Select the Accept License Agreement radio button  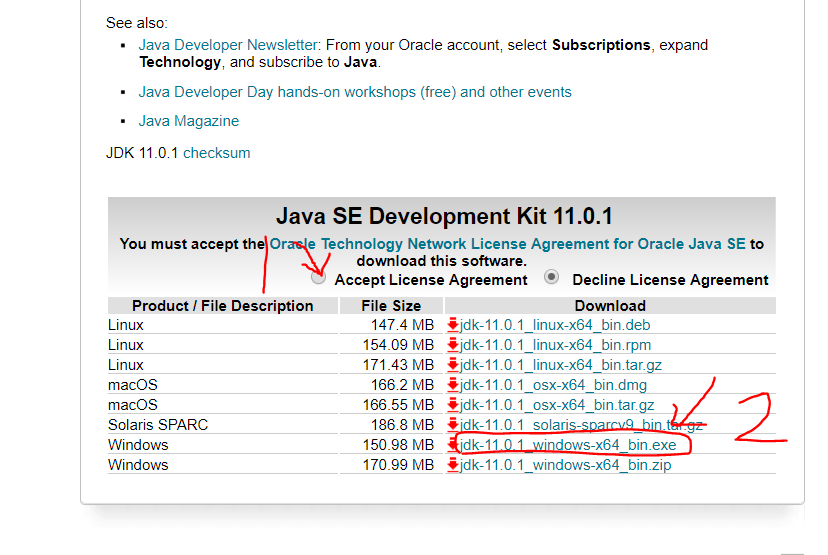(318, 277)
